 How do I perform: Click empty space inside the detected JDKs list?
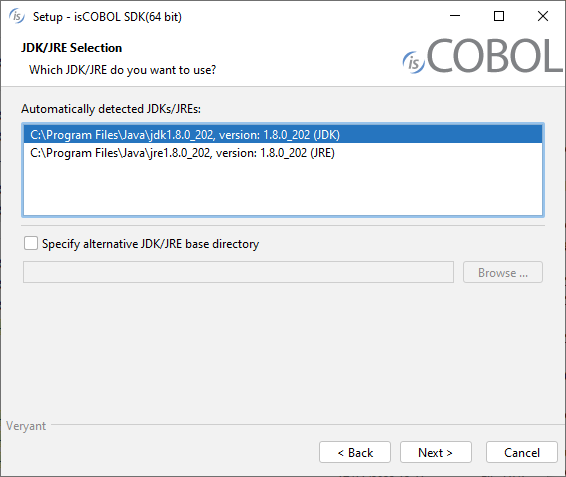[283, 188]
